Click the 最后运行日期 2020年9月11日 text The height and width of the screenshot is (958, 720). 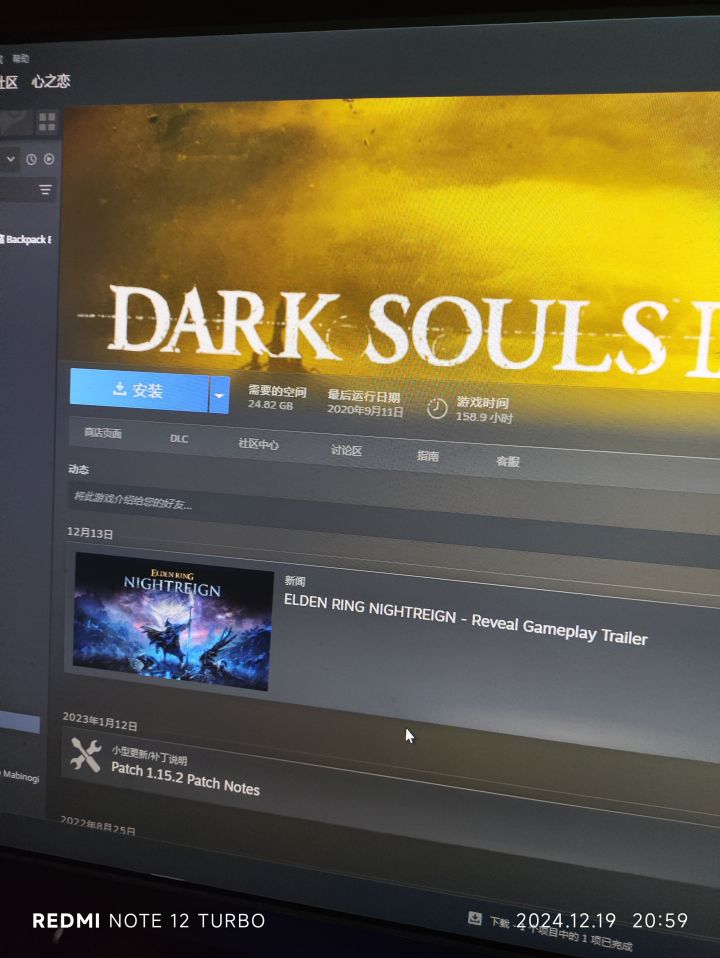click(x=365, y=403)
